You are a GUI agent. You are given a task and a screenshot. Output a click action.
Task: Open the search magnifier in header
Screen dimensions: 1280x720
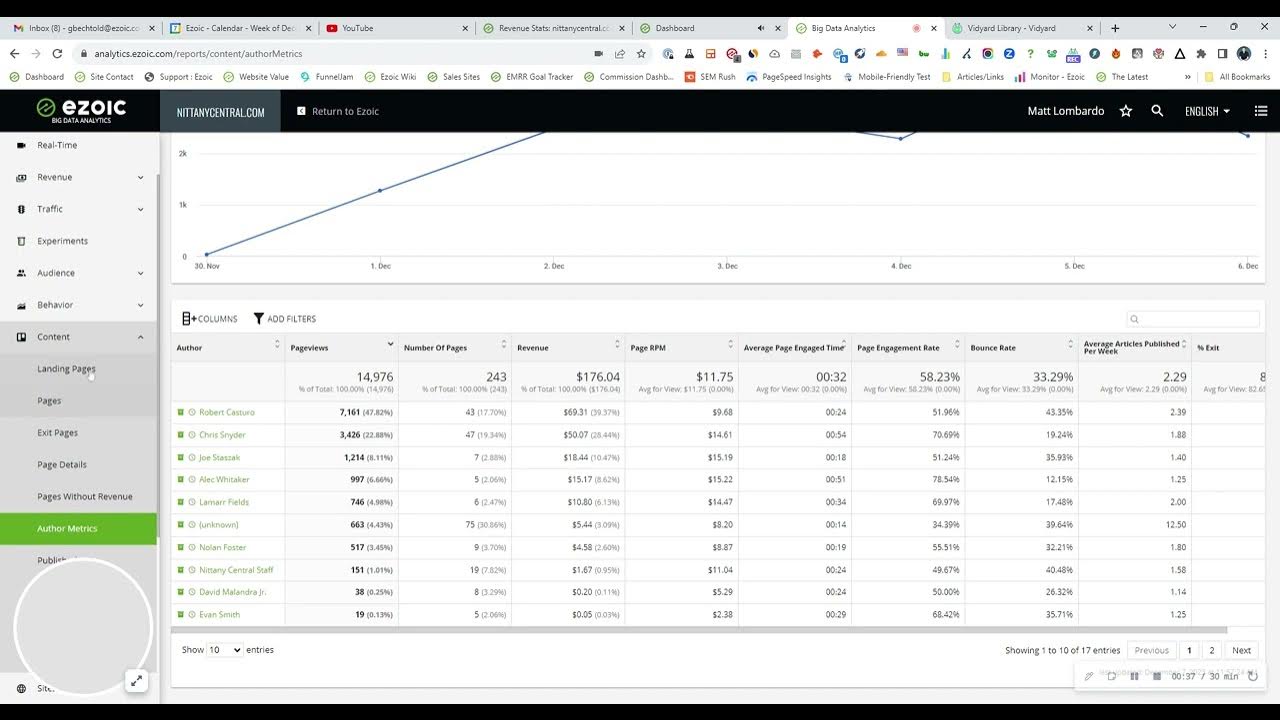point(1157,111)
